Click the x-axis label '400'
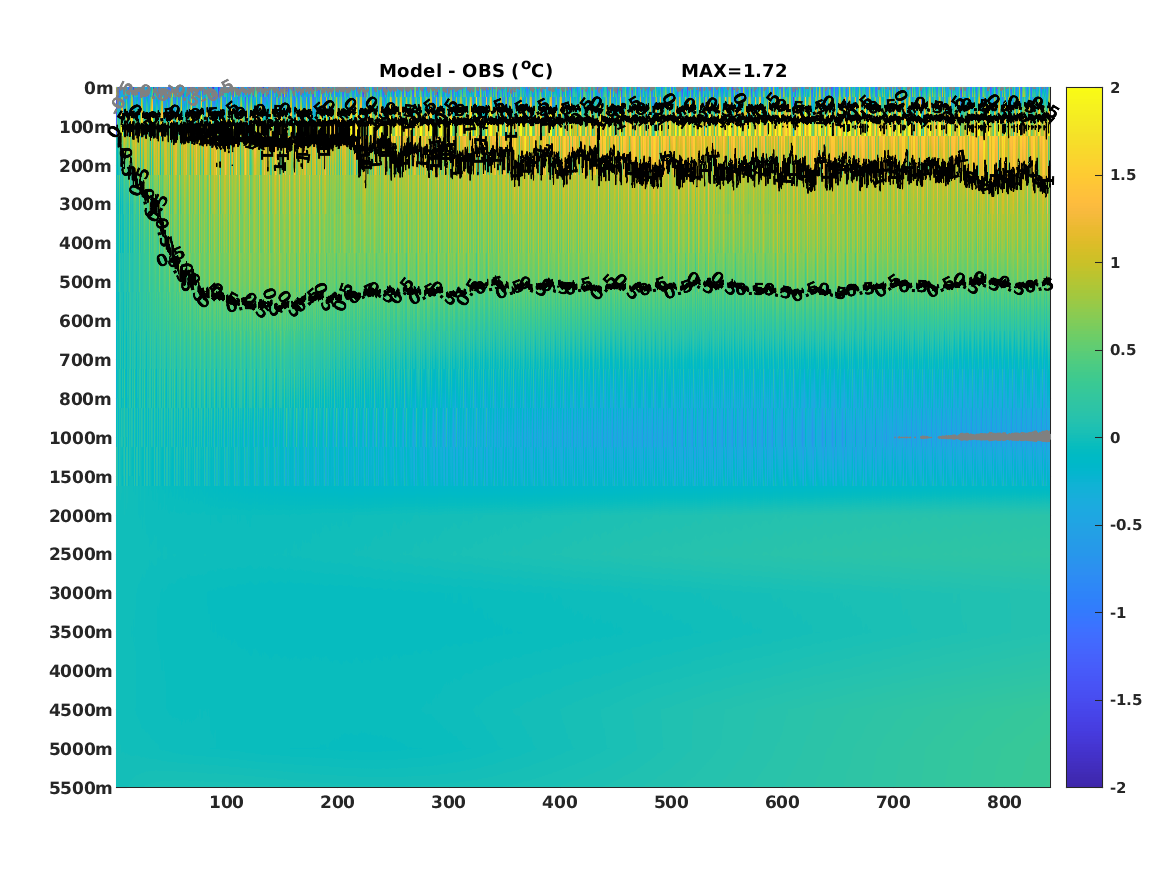 [560, 802]
